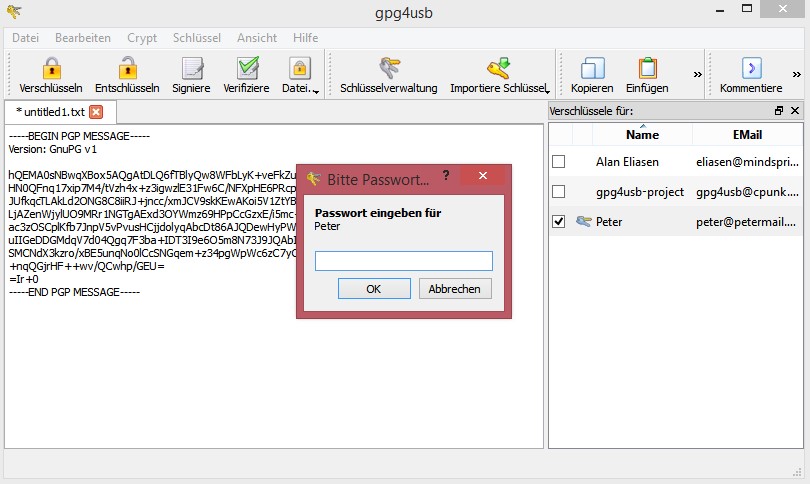Click the Kopieren copy icon

tap(591, 68)
